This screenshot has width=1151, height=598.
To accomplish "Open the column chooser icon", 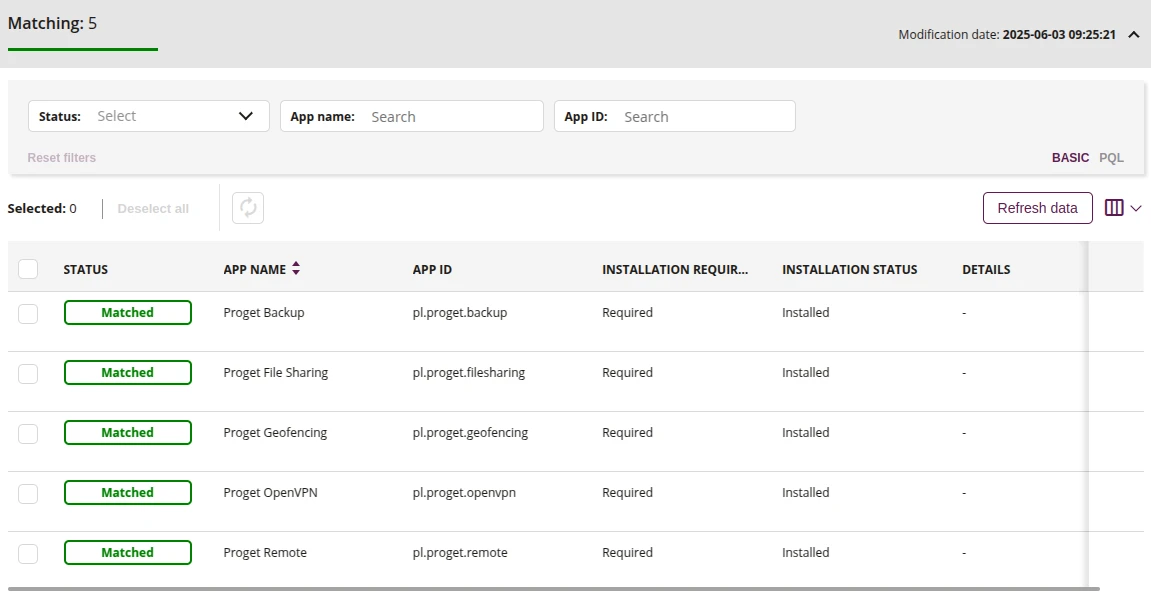I will point(1114,208).
